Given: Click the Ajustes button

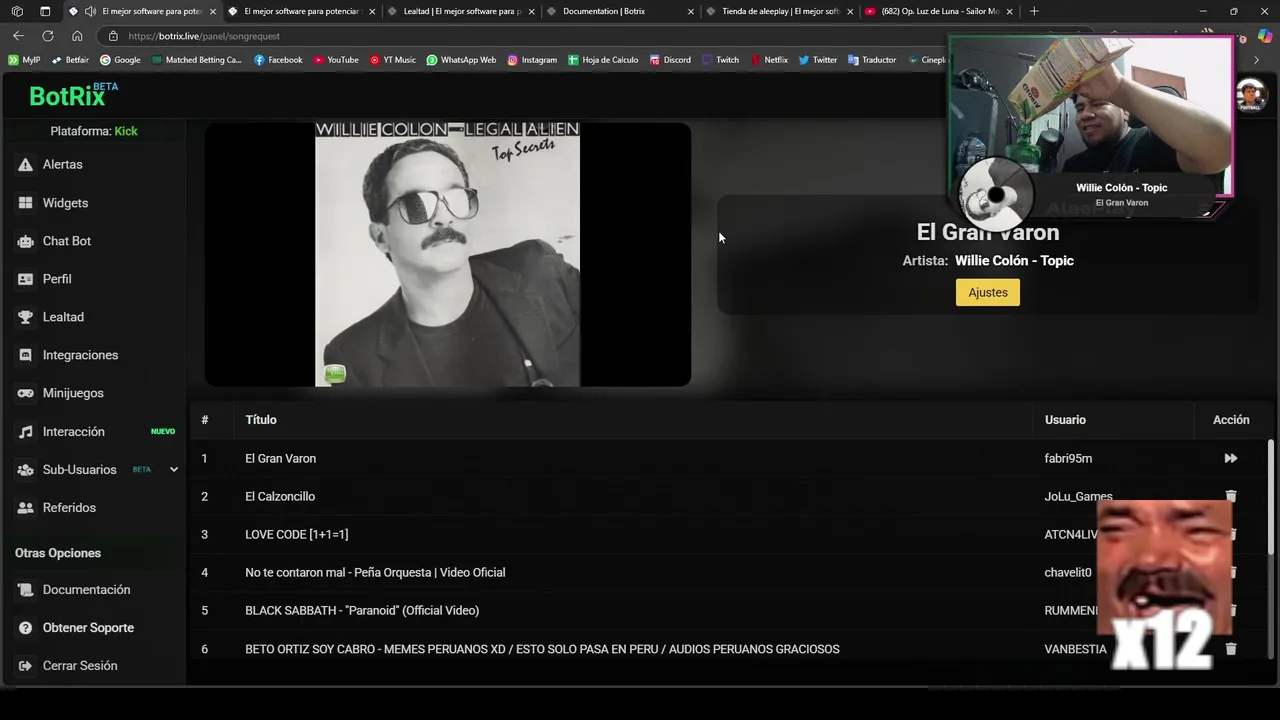Looking at the screenshot, I should [988, 292].
